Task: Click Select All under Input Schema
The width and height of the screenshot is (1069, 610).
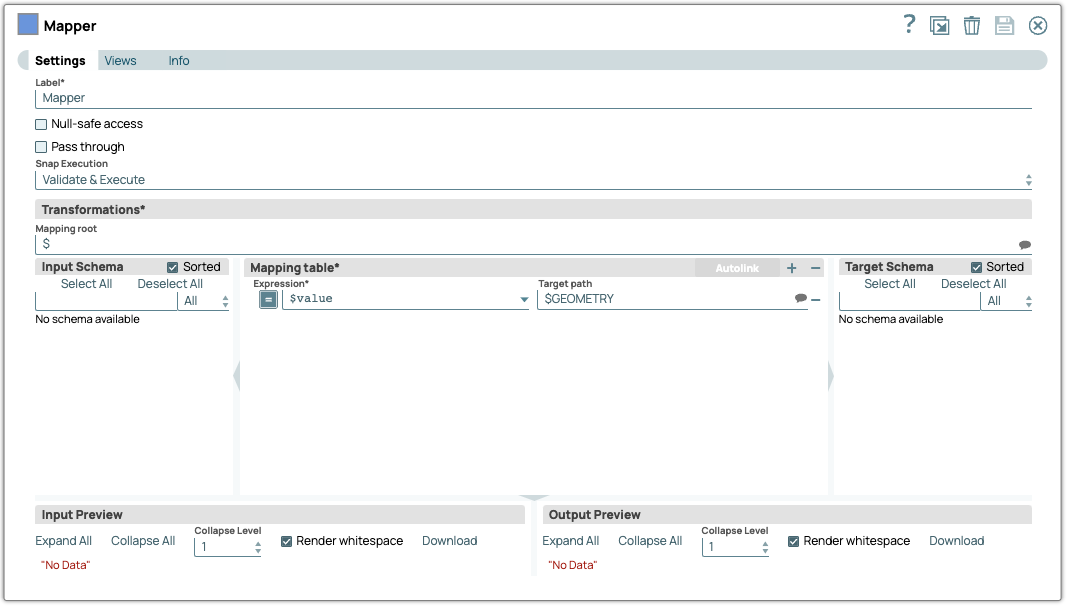Action: pyautogui.click(x=86, y=283)
